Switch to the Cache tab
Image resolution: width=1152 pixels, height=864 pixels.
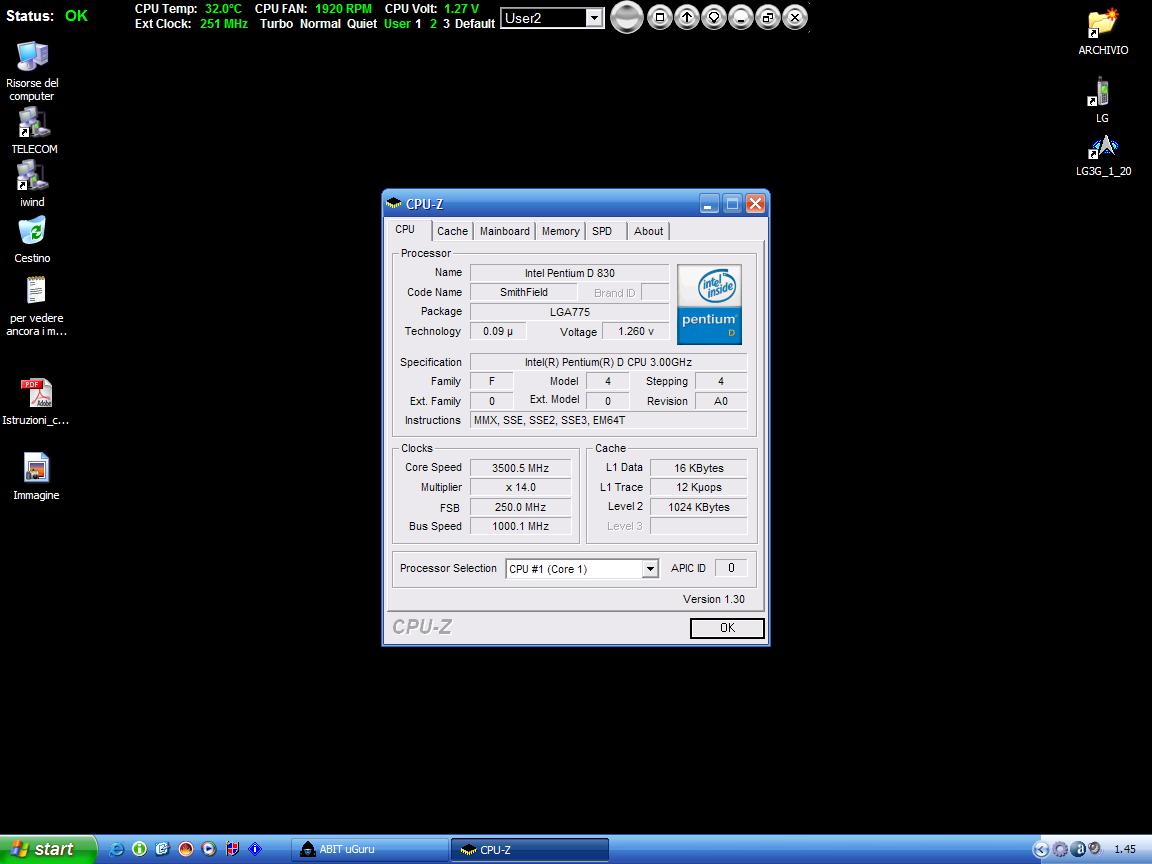(x=453, y=231)
